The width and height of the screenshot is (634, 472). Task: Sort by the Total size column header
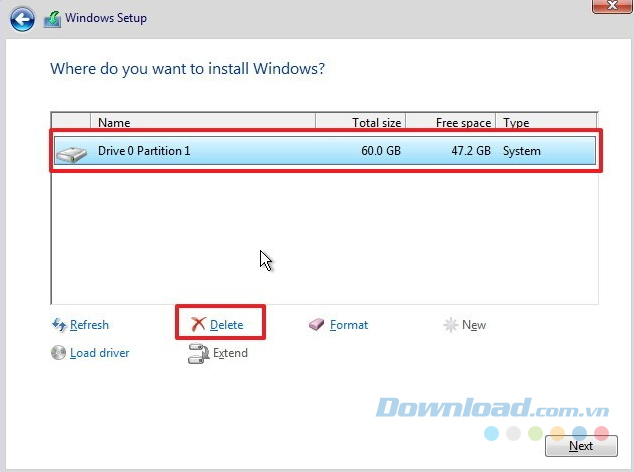point(360,122)
